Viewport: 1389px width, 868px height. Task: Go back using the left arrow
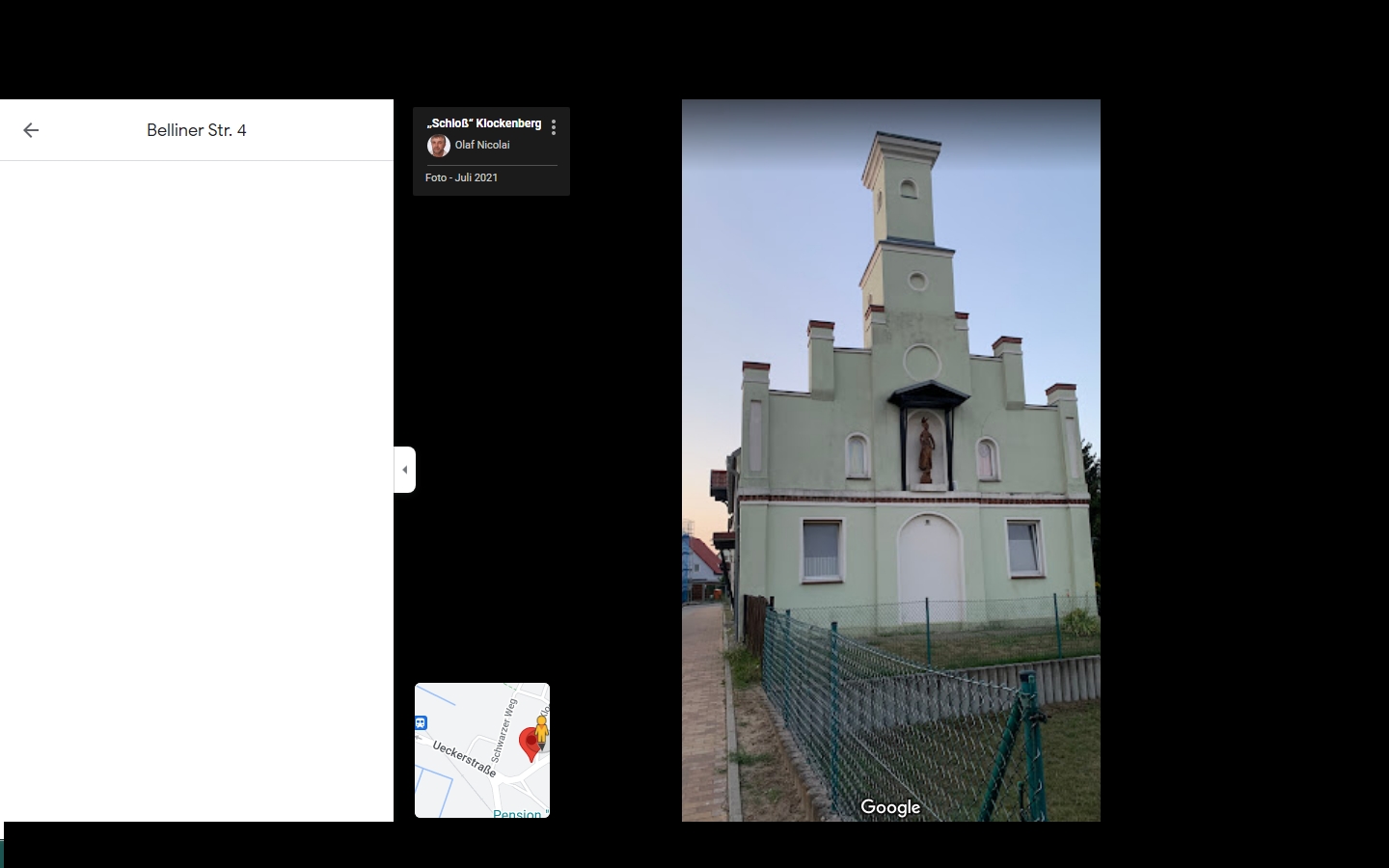(31, 130)
